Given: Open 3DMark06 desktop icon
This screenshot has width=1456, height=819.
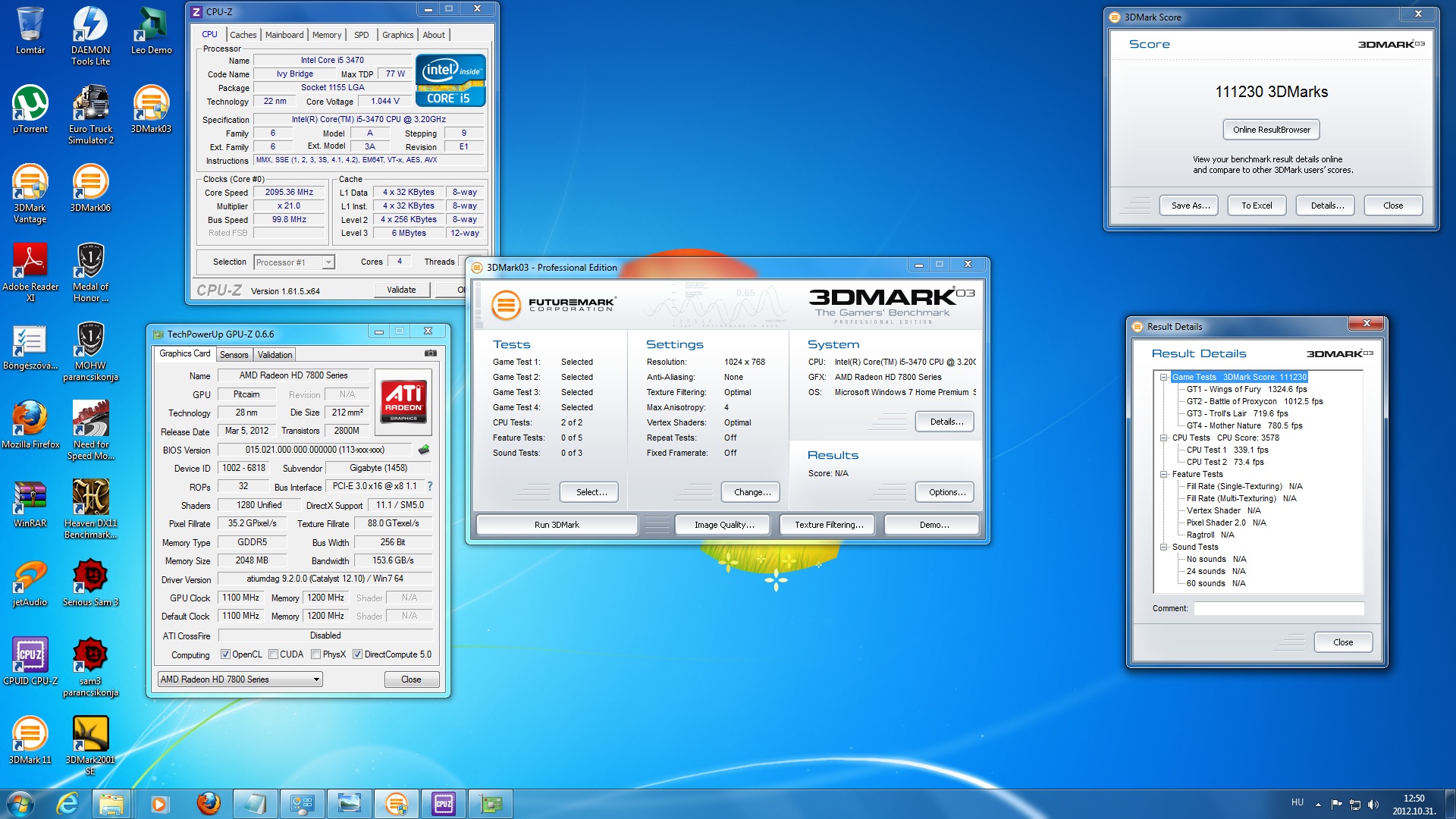Looking at the screenshot, I should [90, 189].
